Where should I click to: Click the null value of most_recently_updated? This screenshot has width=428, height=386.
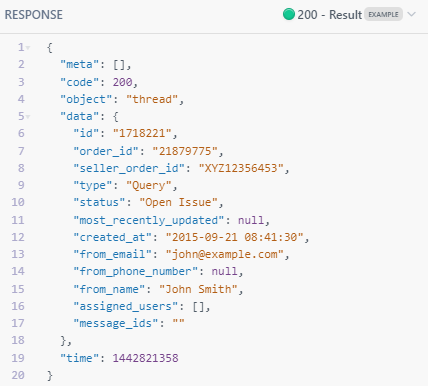[251, 220]
